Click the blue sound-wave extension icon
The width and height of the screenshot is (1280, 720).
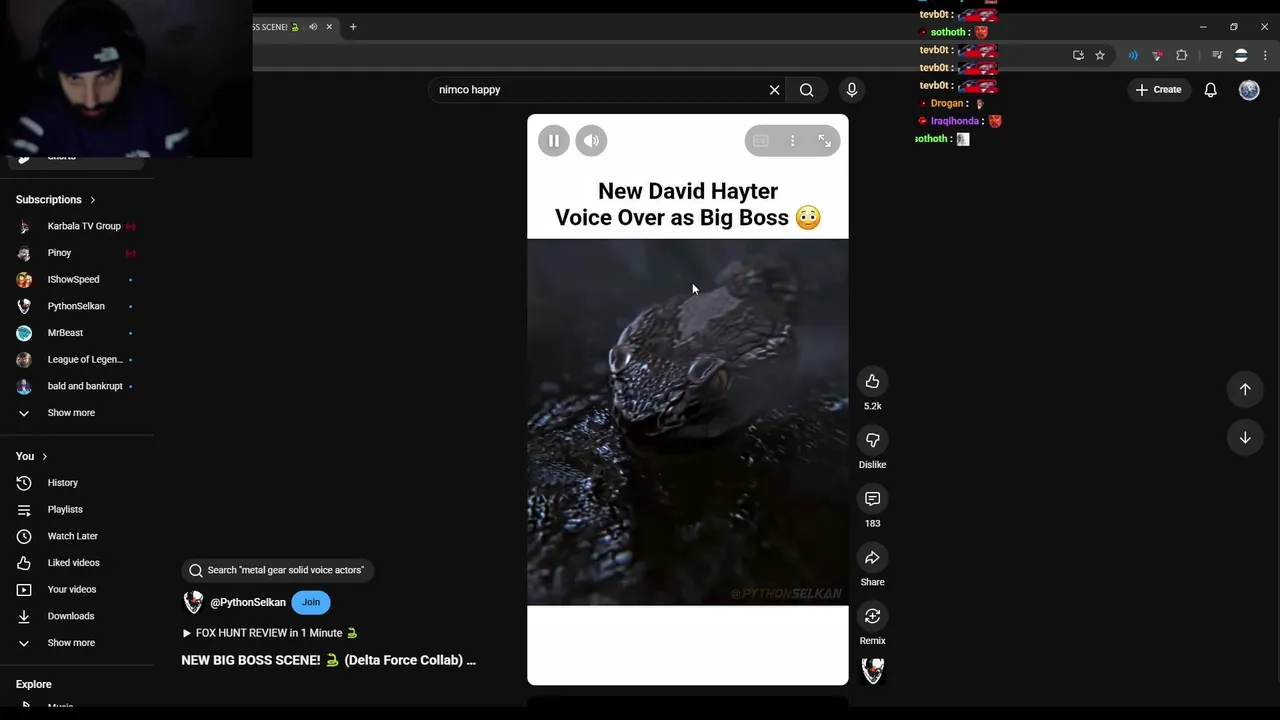pos(1133,55)
